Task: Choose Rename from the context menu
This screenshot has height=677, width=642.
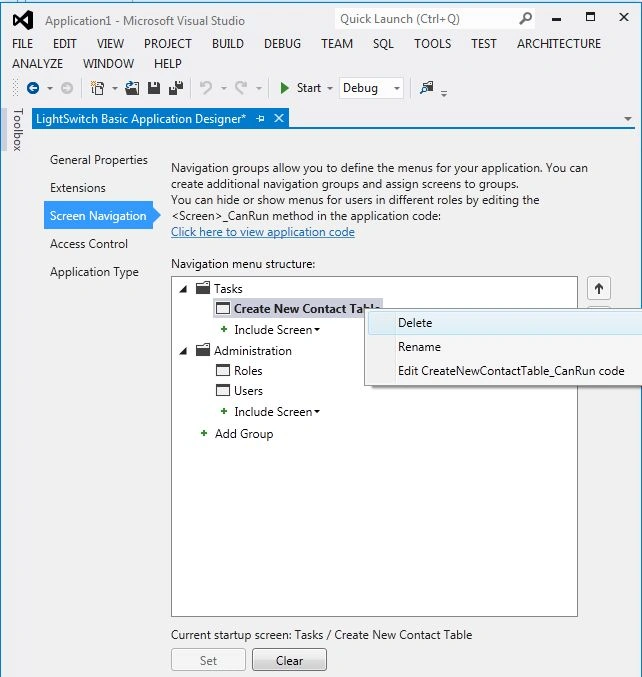Action: [x=504, y=347]
